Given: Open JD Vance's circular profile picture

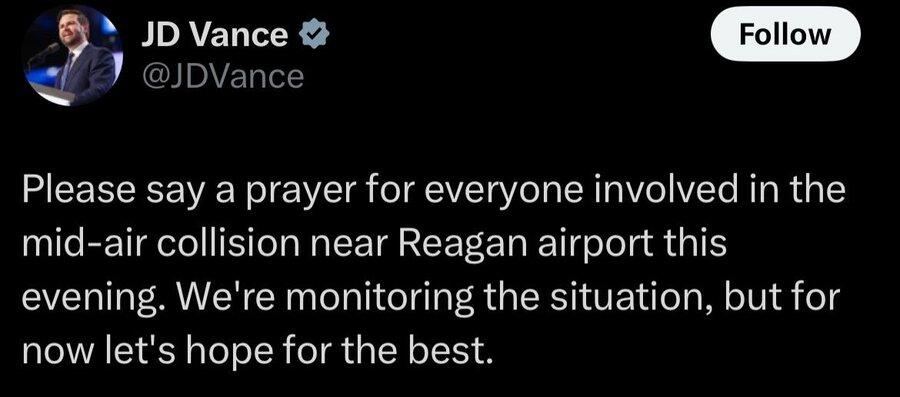Looking at the screenshot, I should (72, 56).
